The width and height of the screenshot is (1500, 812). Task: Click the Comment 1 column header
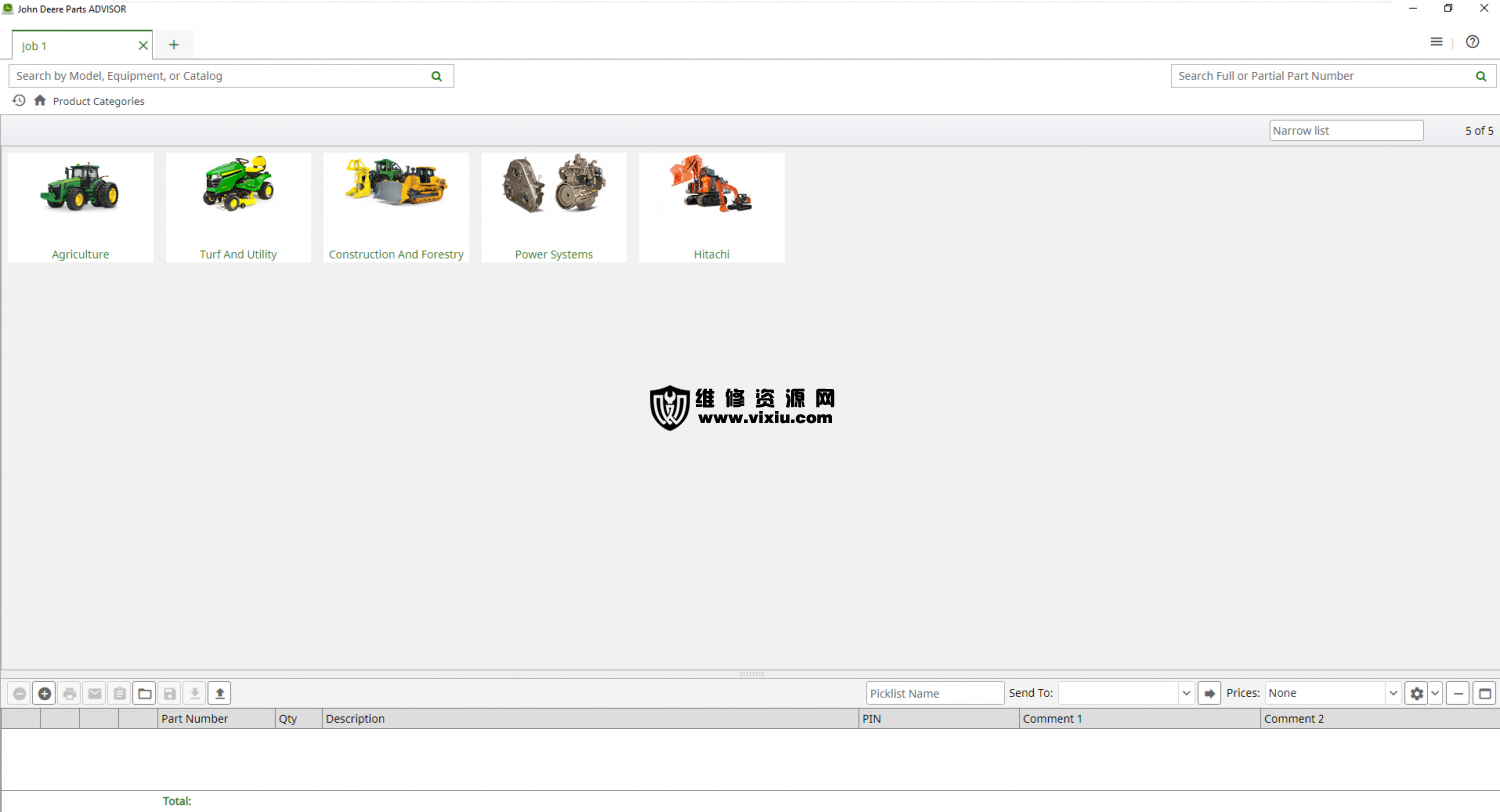point(1140,719)
